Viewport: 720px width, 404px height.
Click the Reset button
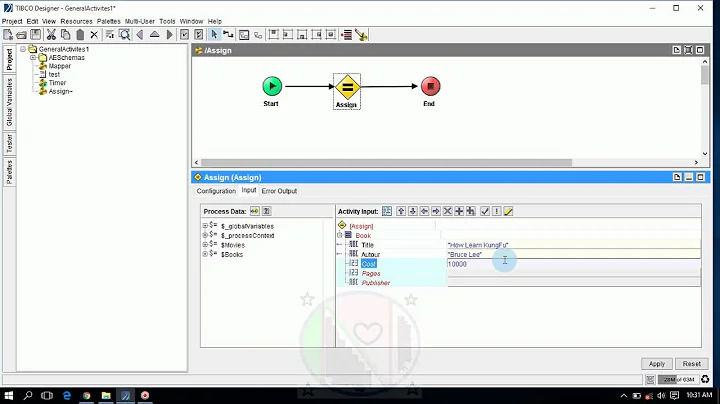pyautogui.click(x=692, y=364)
